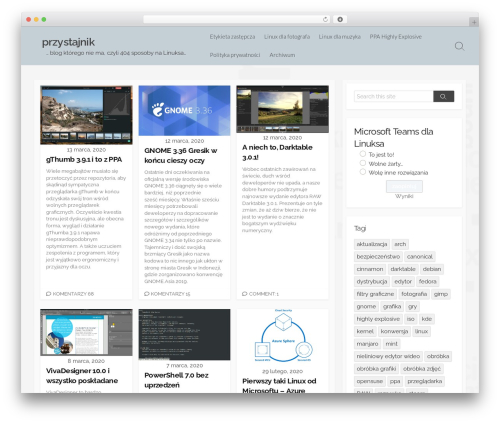
Task: Open the GNOME 3.36 banner thumbnail
Action: tap(184, 111)
